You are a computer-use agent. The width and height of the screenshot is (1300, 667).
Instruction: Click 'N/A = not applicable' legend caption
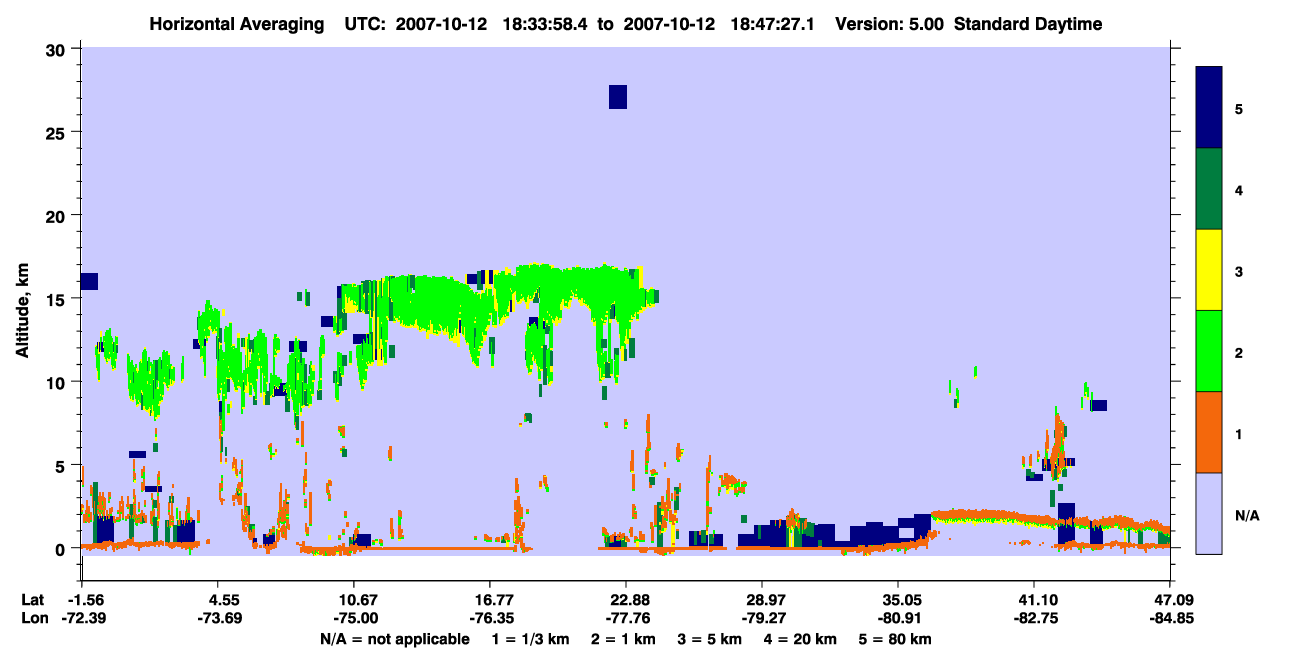(x=394, y=639)
